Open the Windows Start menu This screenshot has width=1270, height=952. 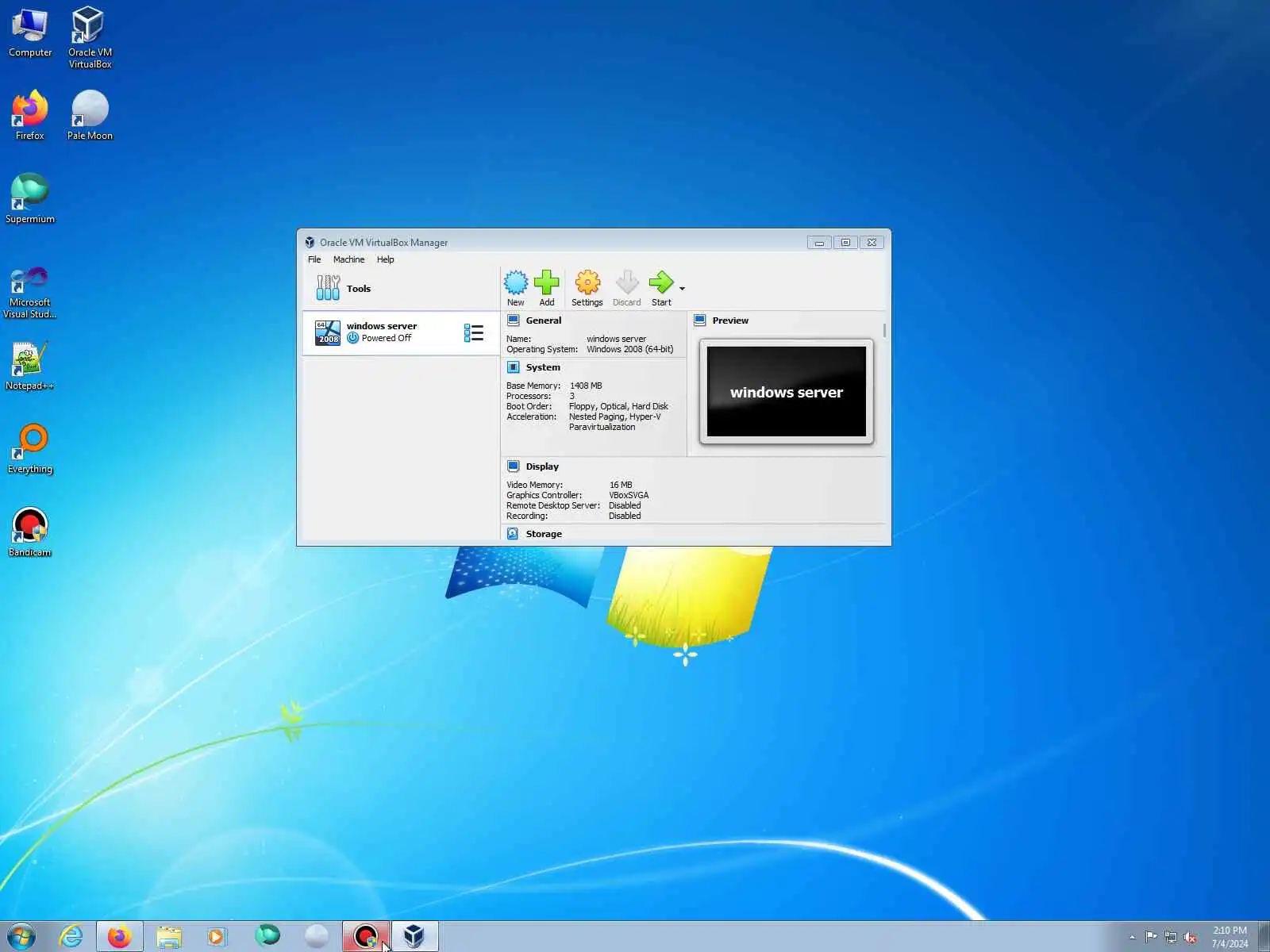pyautogui.click(x=21, y=936)
